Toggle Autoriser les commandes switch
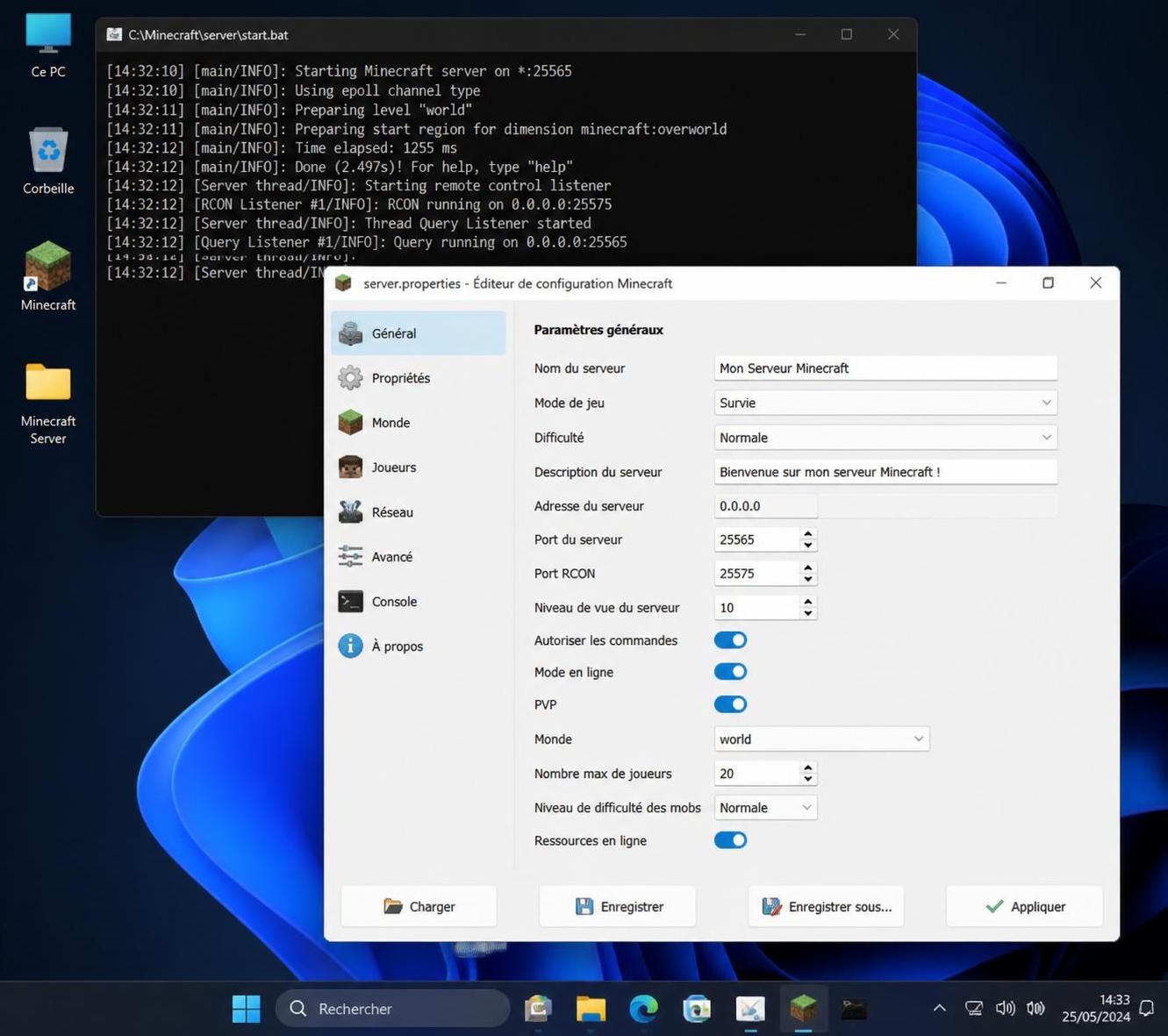This screenshot has height=1036, width=1168. click(x=730, y=640)
